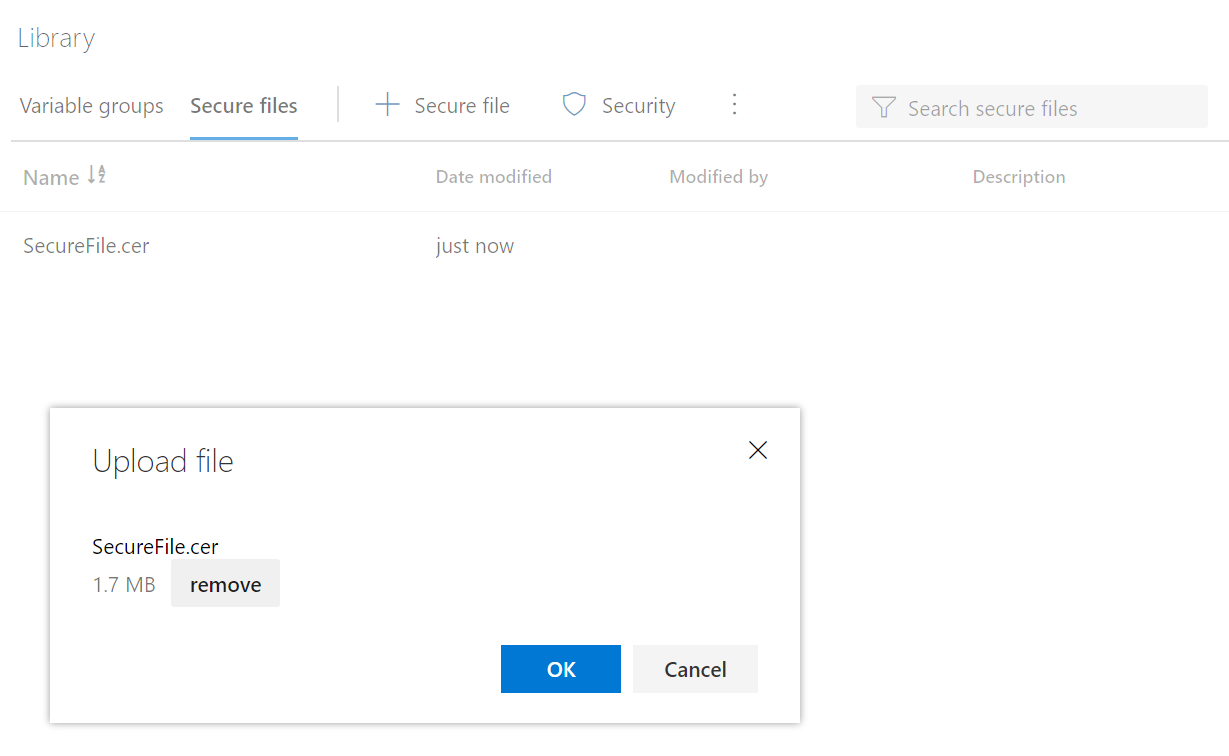Close the Upload file dialog with the X
Viewport: 1229px width, 756px height.
coord(757,450)
